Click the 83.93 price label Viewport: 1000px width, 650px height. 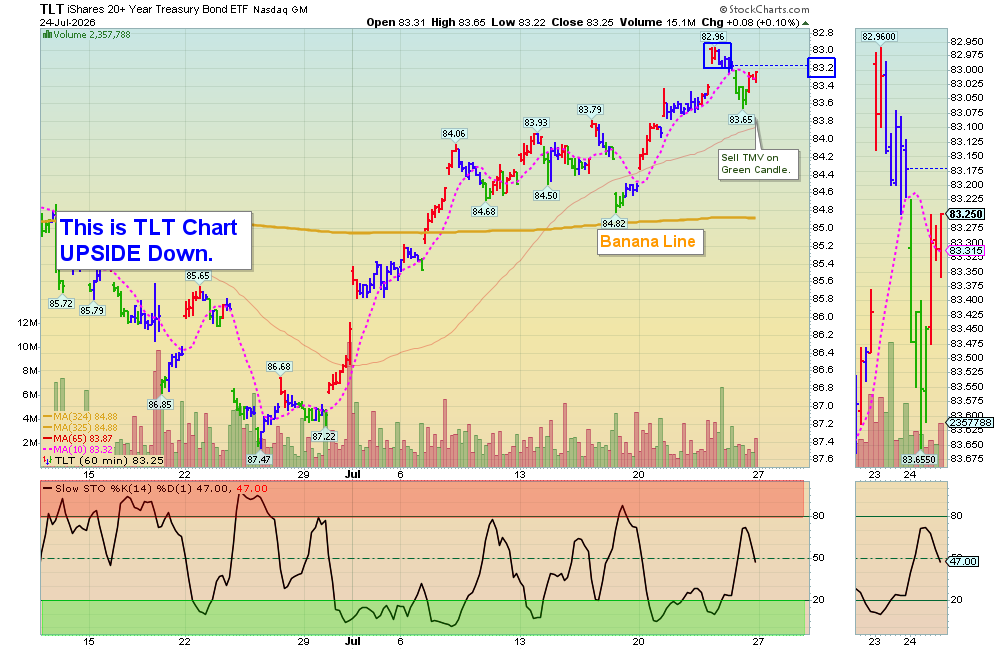pos(536,122)
